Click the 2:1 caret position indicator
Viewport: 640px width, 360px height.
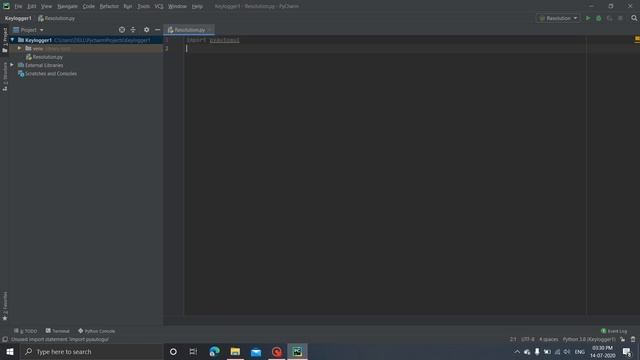[513, 339]
